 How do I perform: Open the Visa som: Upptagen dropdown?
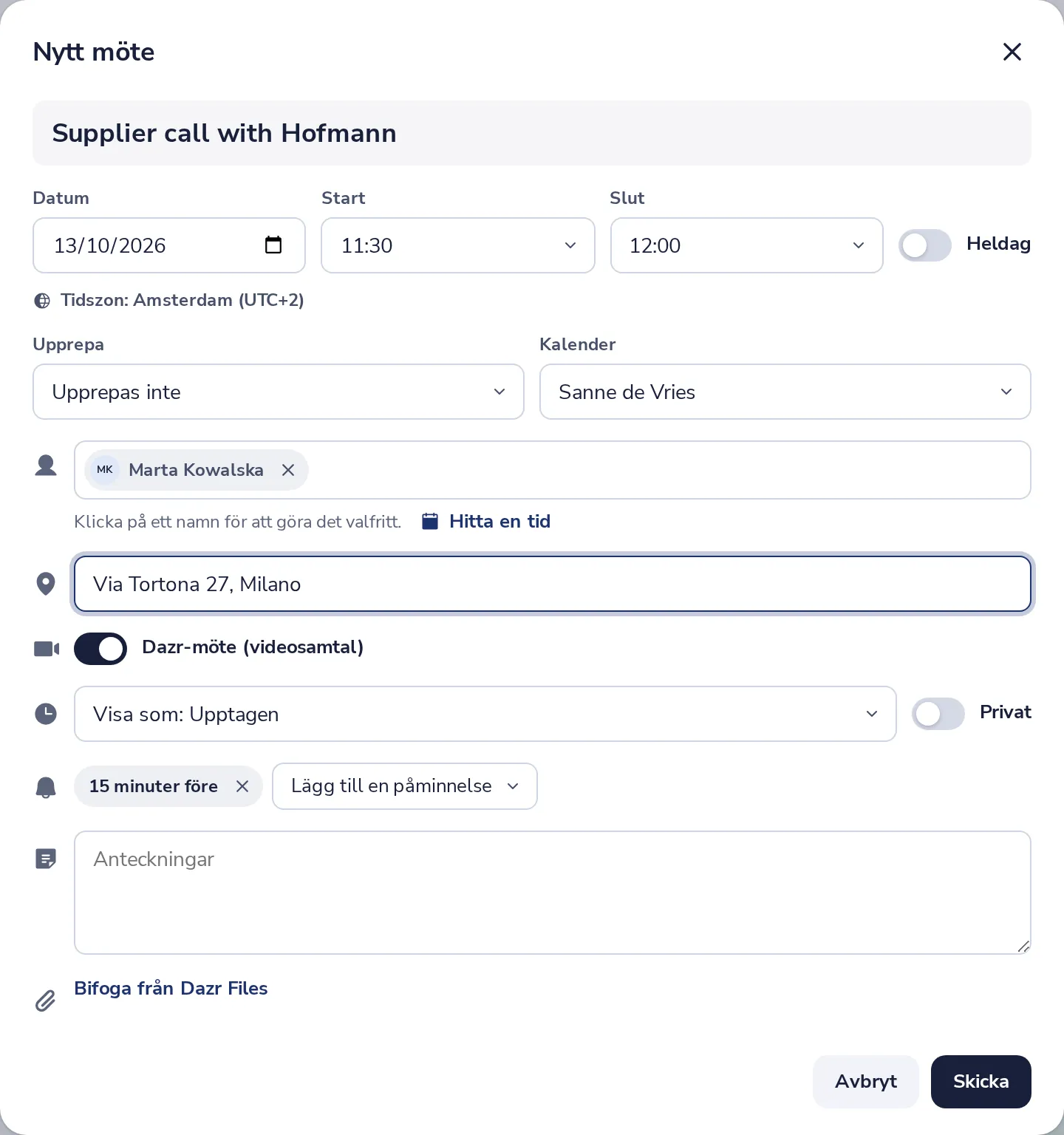(485, 714)
